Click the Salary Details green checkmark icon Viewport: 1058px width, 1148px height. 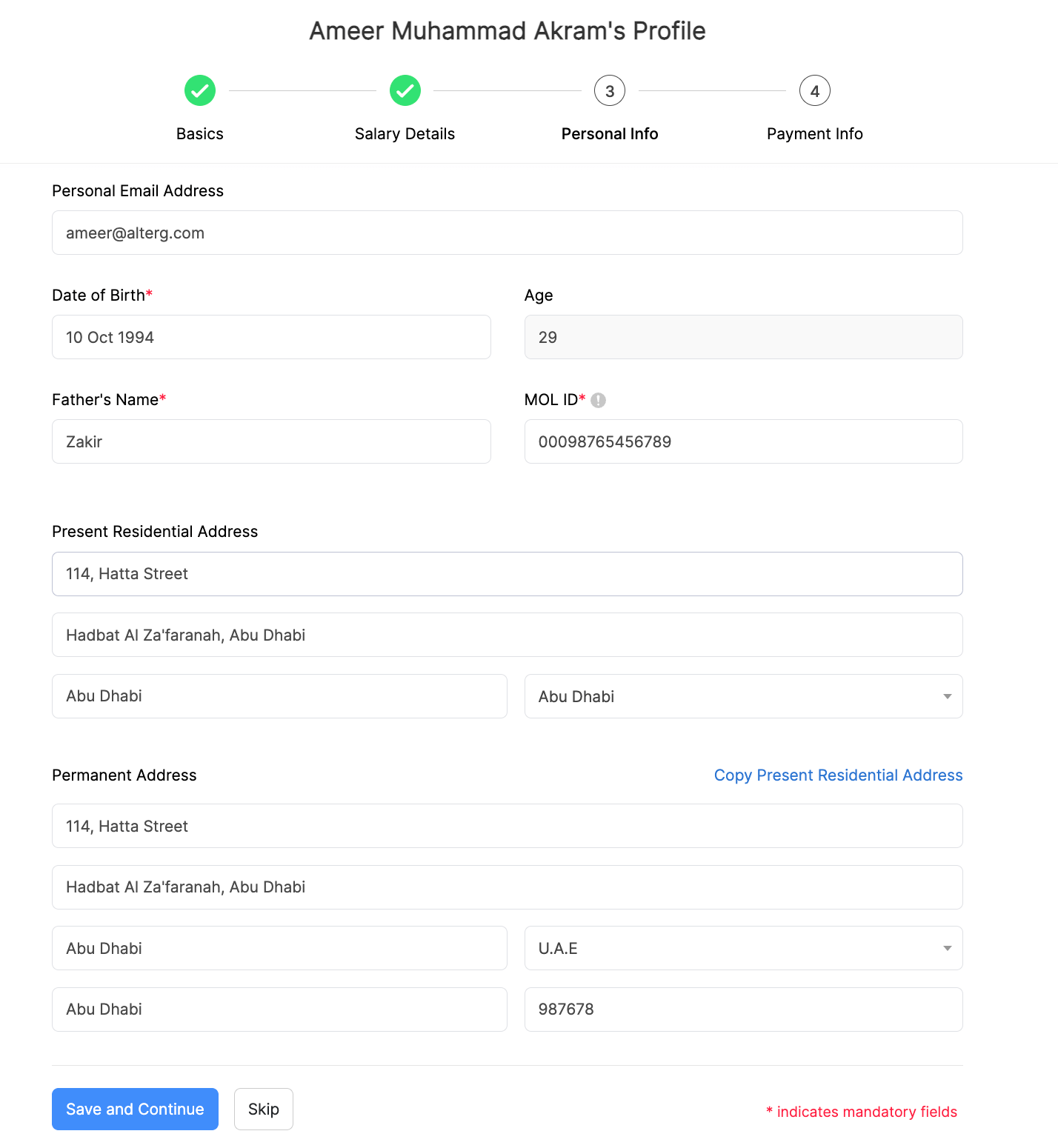(x=405, y=90)
